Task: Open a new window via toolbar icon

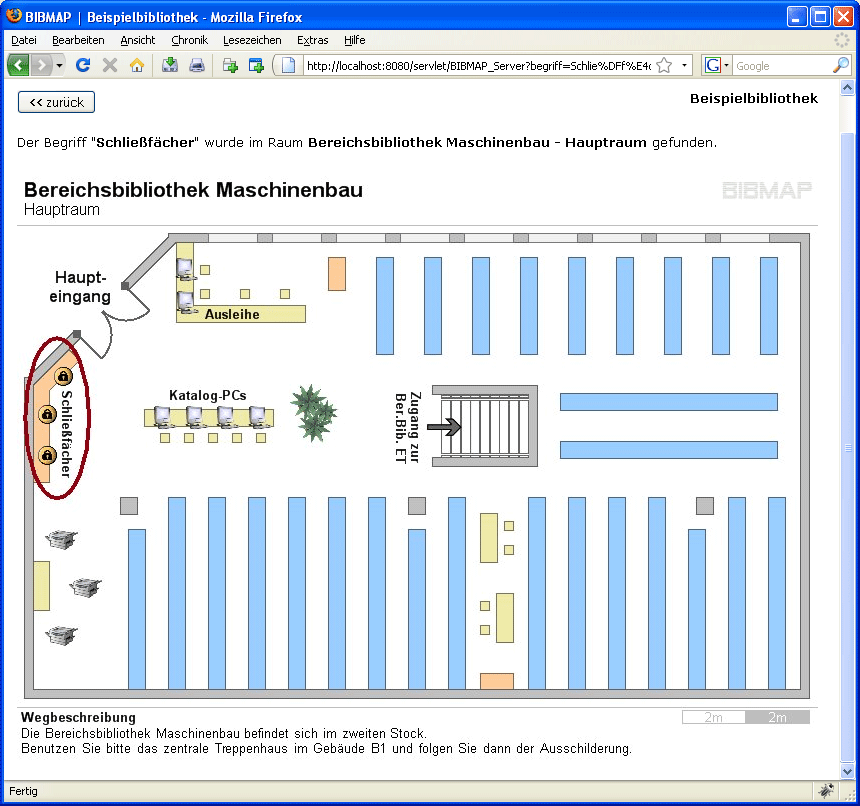Action: pos(256,66)
